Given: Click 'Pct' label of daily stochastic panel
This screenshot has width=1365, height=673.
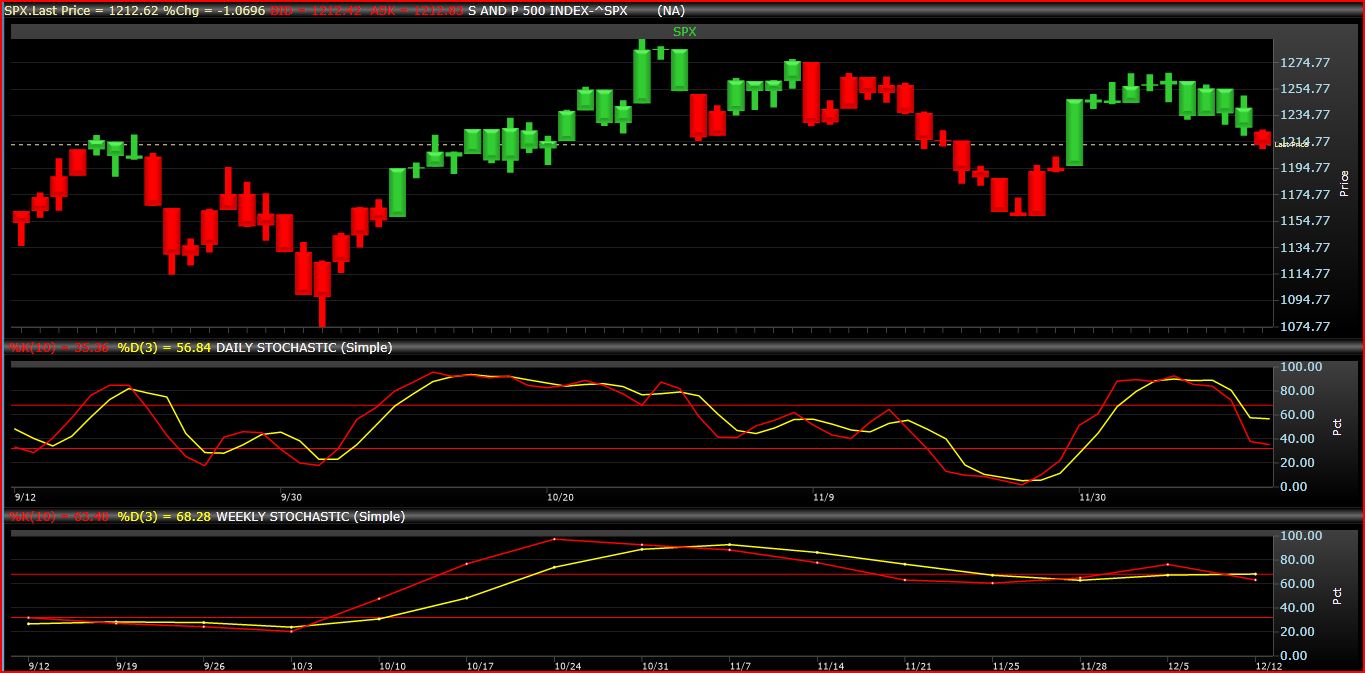Looking at the screenshot, I should pos(1337,427).
